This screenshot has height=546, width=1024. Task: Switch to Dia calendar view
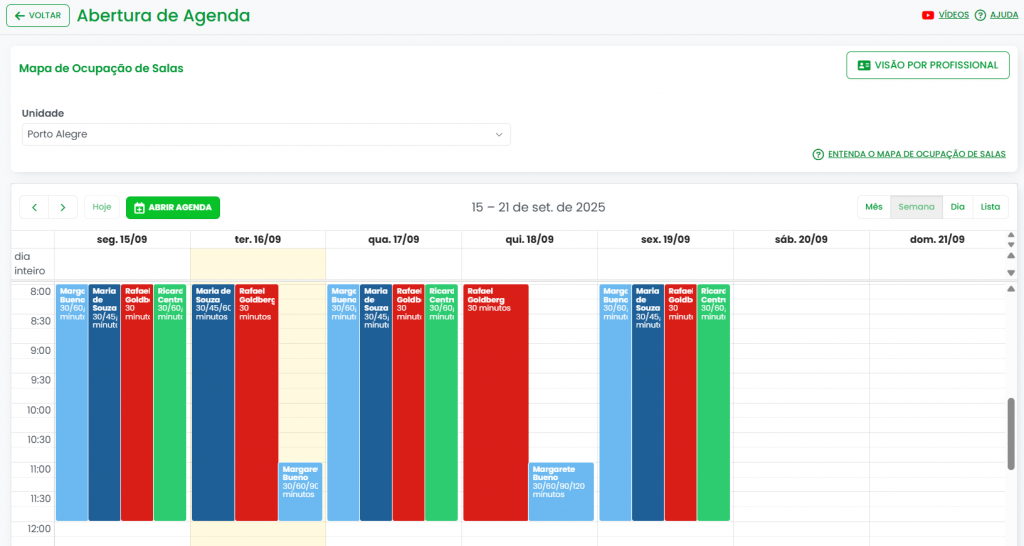point(957,207)
